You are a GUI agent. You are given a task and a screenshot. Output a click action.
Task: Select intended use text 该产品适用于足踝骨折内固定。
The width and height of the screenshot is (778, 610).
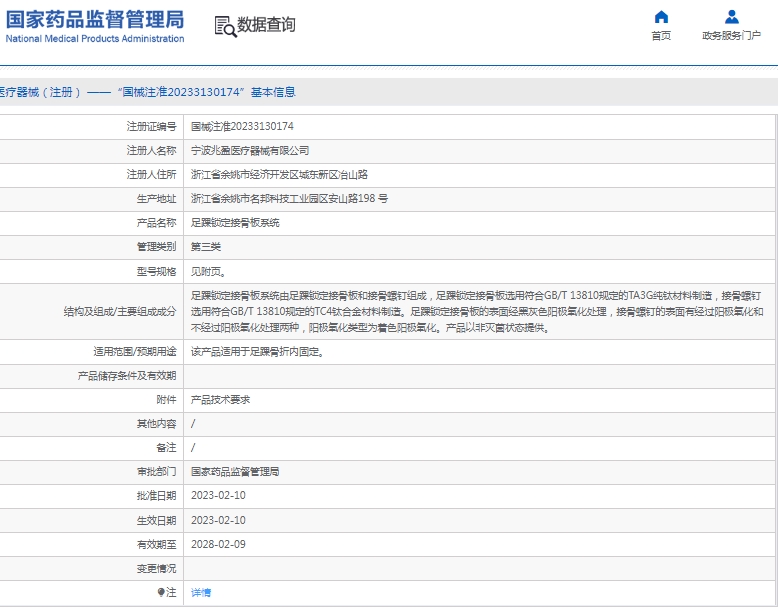tap(258, 352)
